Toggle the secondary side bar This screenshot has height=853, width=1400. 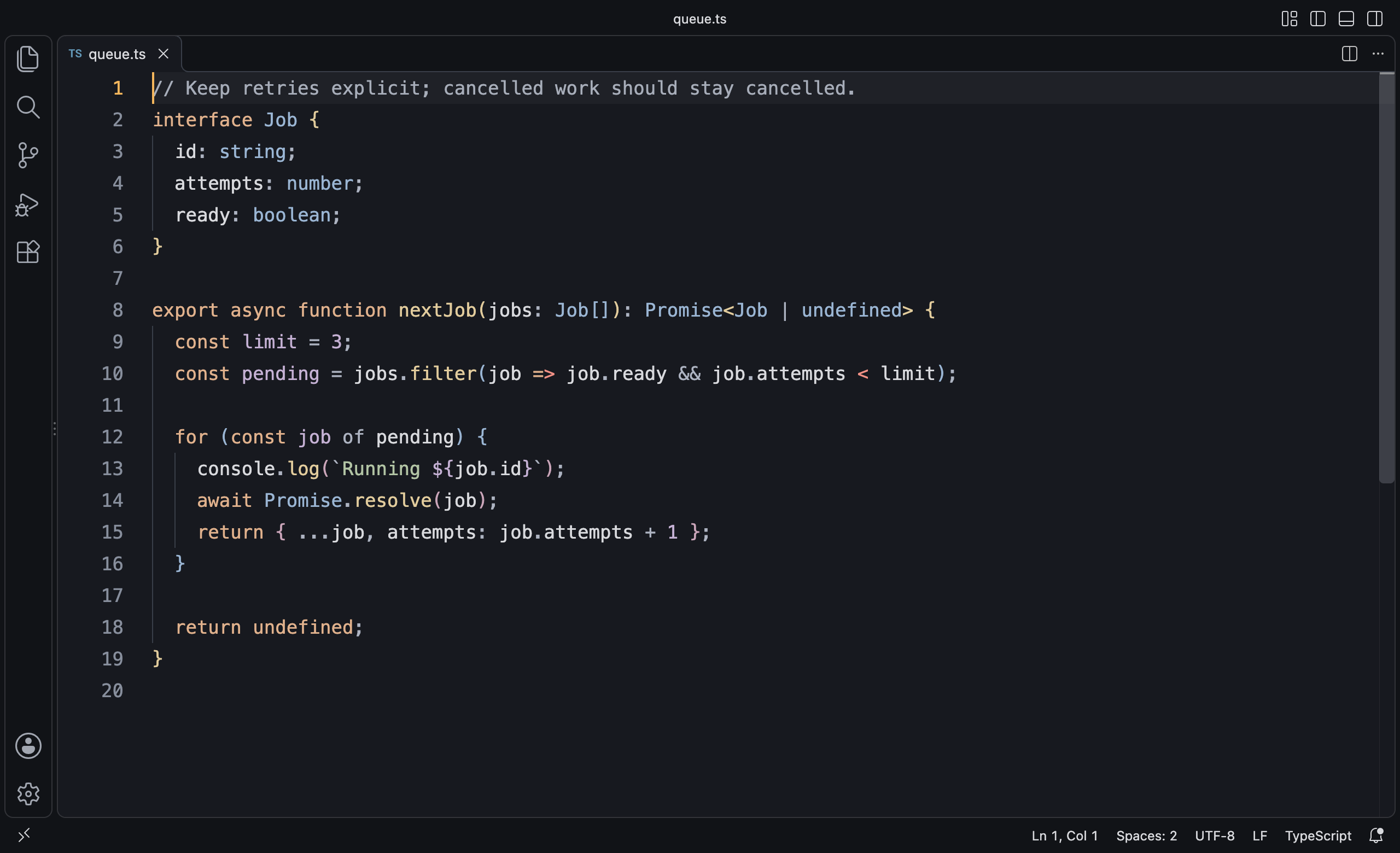pos(1374,19)
